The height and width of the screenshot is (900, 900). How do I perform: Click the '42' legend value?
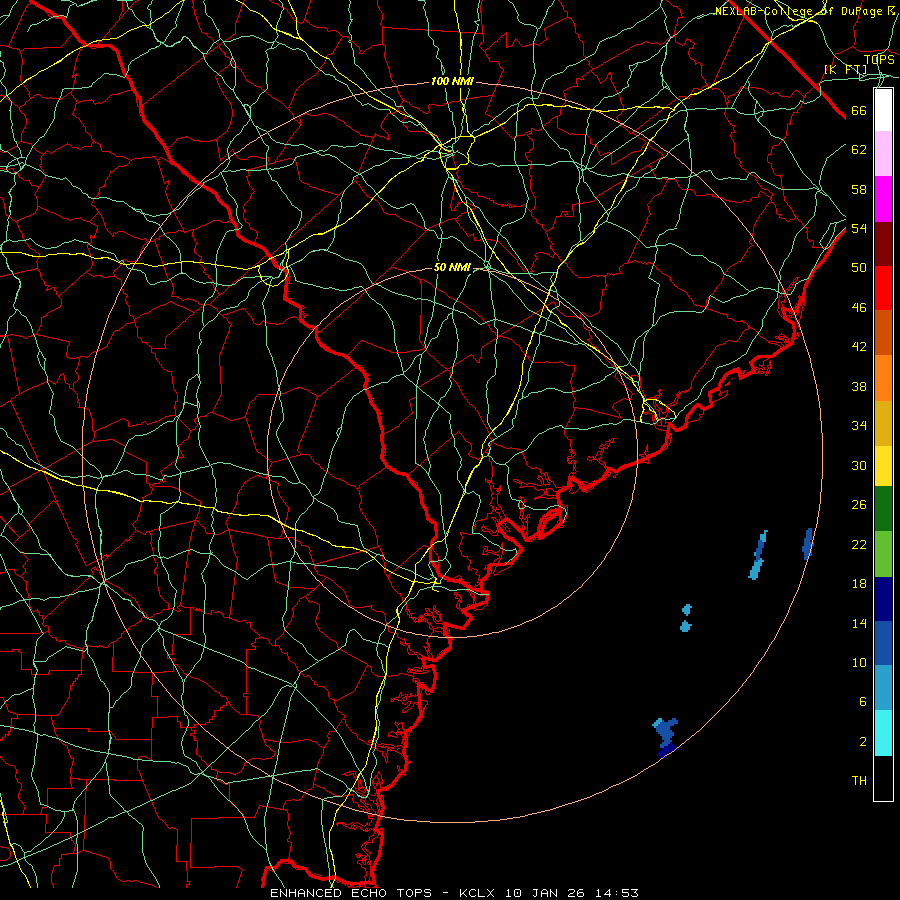pyautogui.click(x=859, y=347)
